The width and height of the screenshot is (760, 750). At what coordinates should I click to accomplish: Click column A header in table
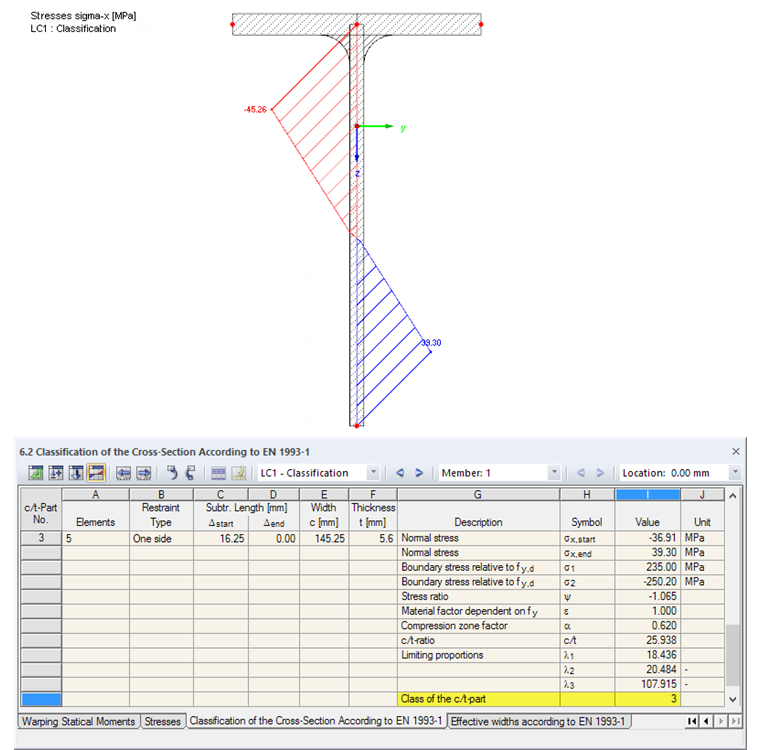tap(95, 495)
